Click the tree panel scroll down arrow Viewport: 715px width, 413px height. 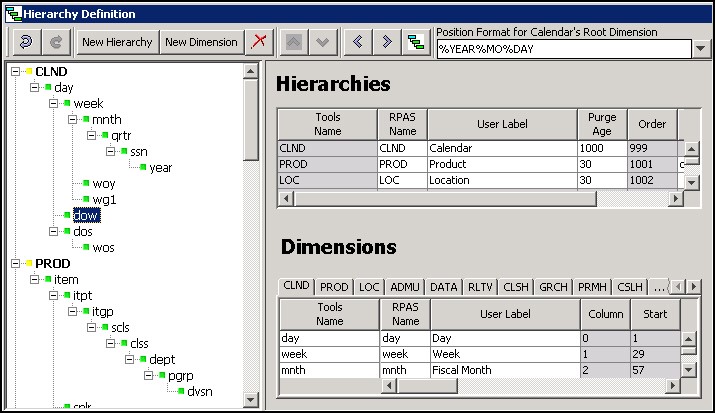(250, 400)
